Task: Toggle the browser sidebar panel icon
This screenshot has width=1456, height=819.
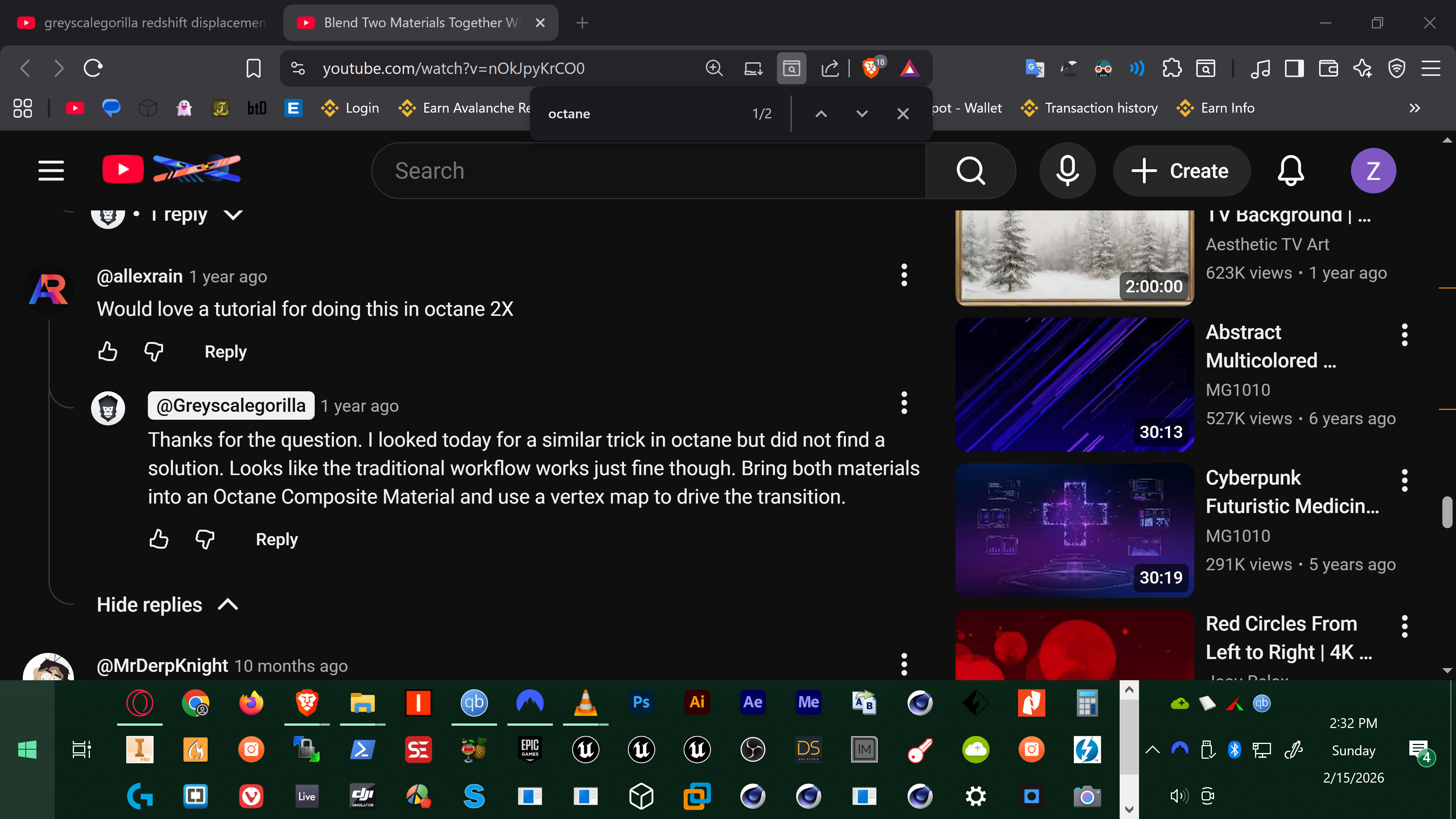Action: pyautogui.click(x=1294, y=68)
